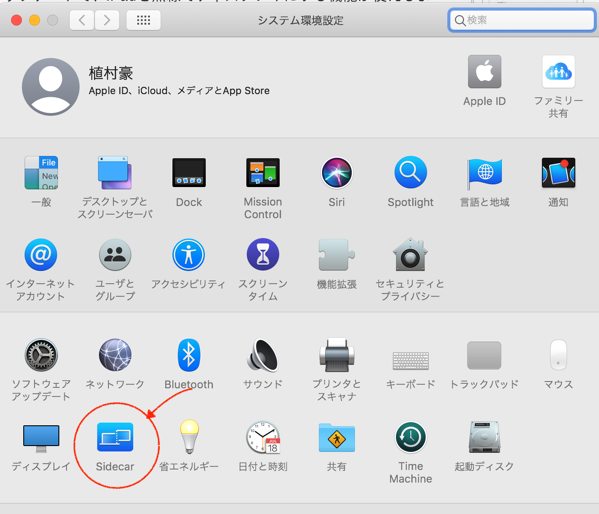Open プリンタとスキャナ preferences
This screenshot has height=514, width=599.
pyautogui.click(x=337, y=355)
